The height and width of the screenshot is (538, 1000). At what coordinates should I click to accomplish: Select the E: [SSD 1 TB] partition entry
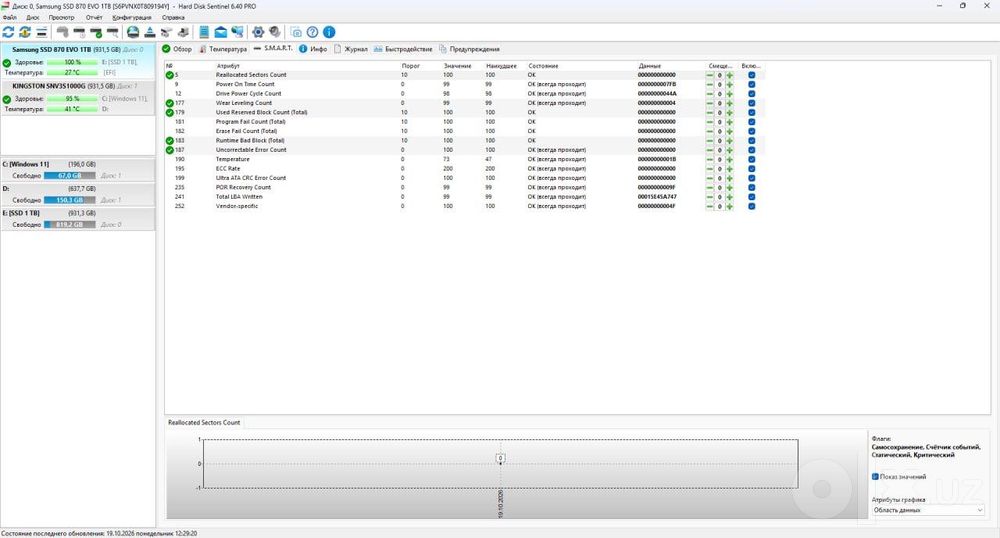78,219
